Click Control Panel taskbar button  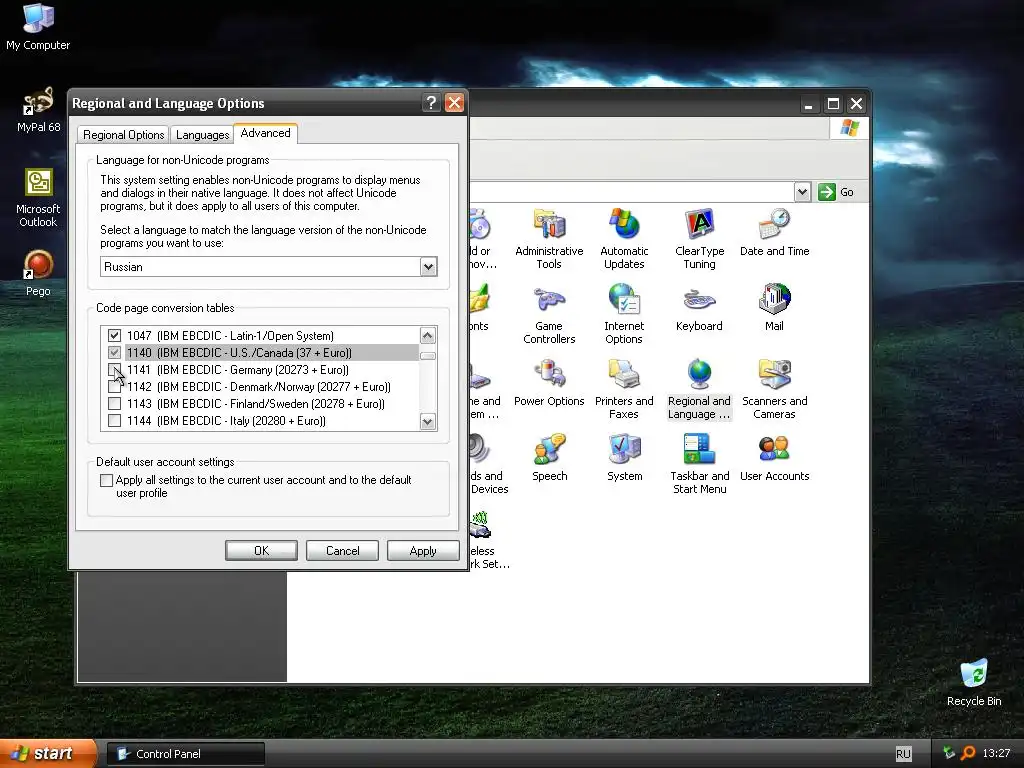[x=185, y=754]
